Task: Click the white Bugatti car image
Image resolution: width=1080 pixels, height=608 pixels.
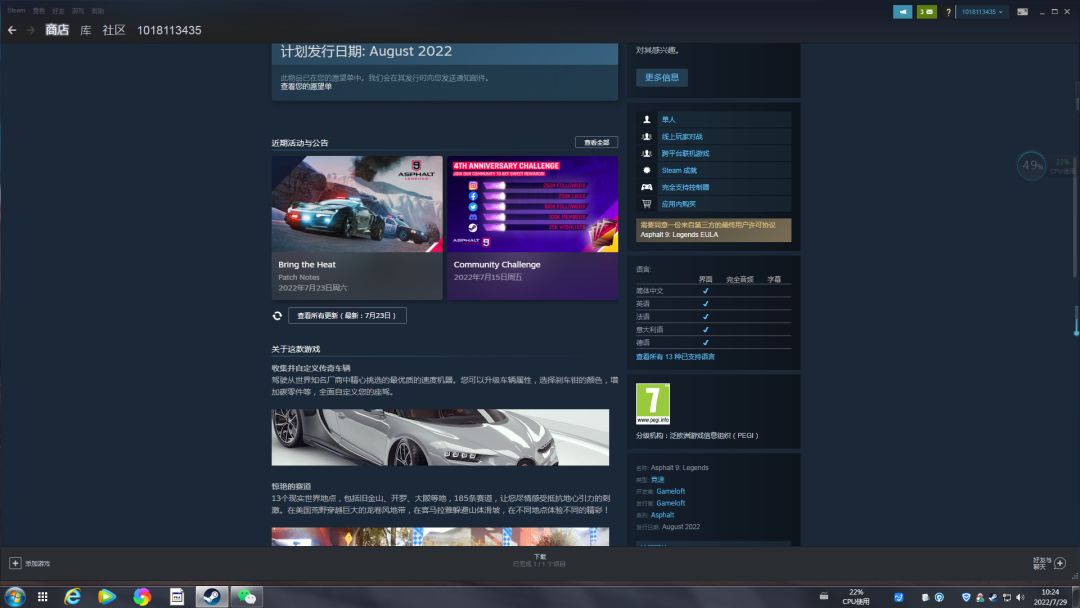Action: click(x=440, y=437)
